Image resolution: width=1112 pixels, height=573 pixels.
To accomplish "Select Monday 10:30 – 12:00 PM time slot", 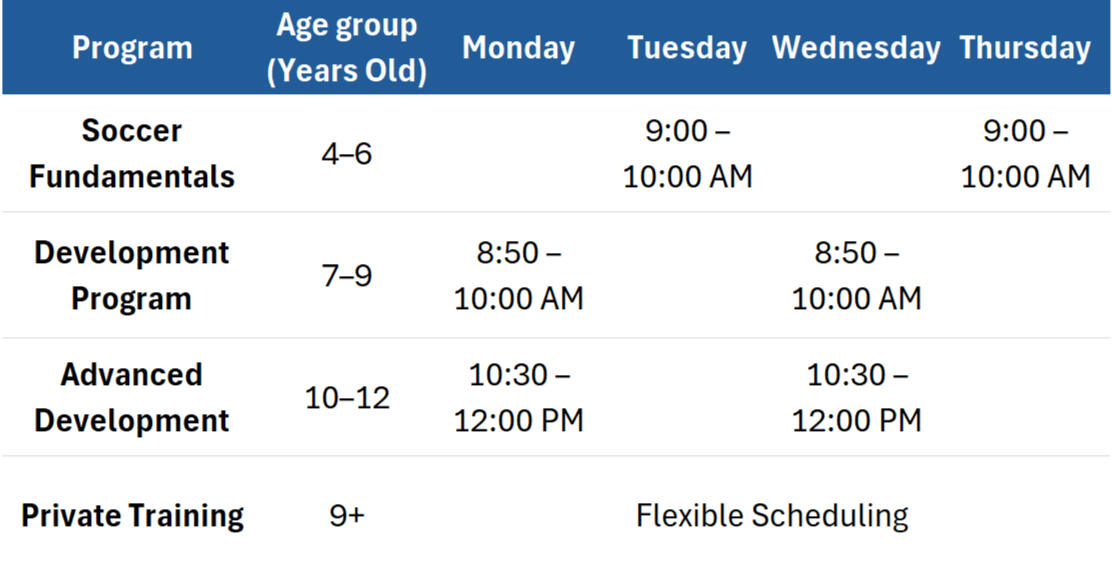I will tap(518, 397).
